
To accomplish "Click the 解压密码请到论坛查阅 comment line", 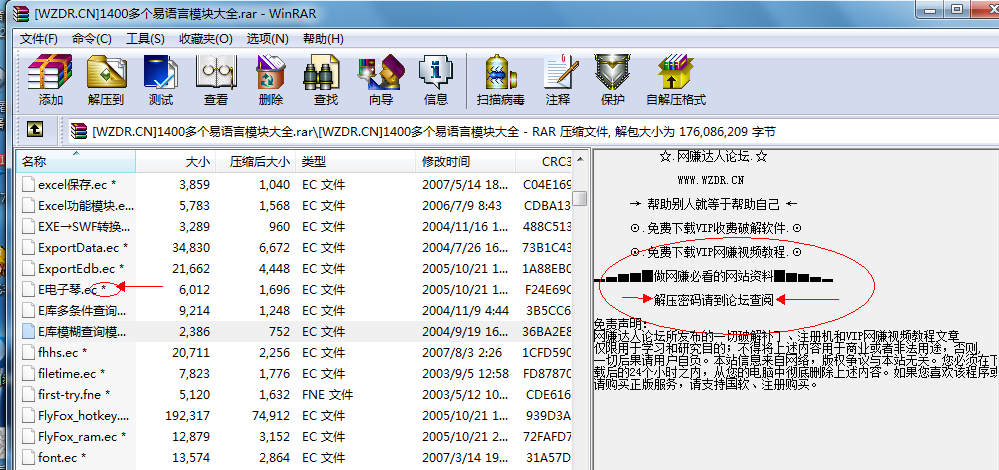I will (x=713, y=301).
